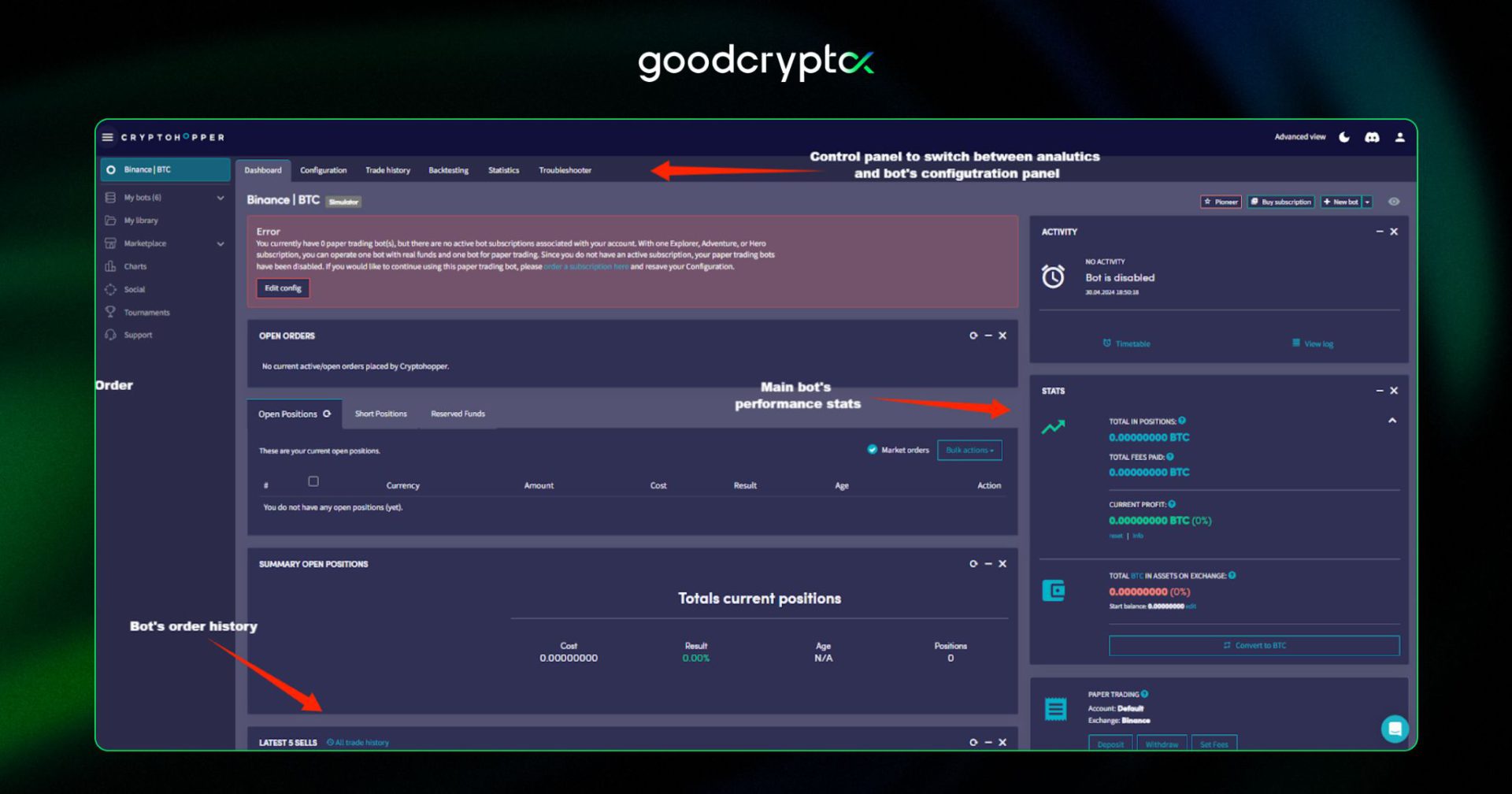Viewport: 1512px width, 794px height.
Task: Collapse the Latest 5 Sells panel
Action: pos(988,743)
